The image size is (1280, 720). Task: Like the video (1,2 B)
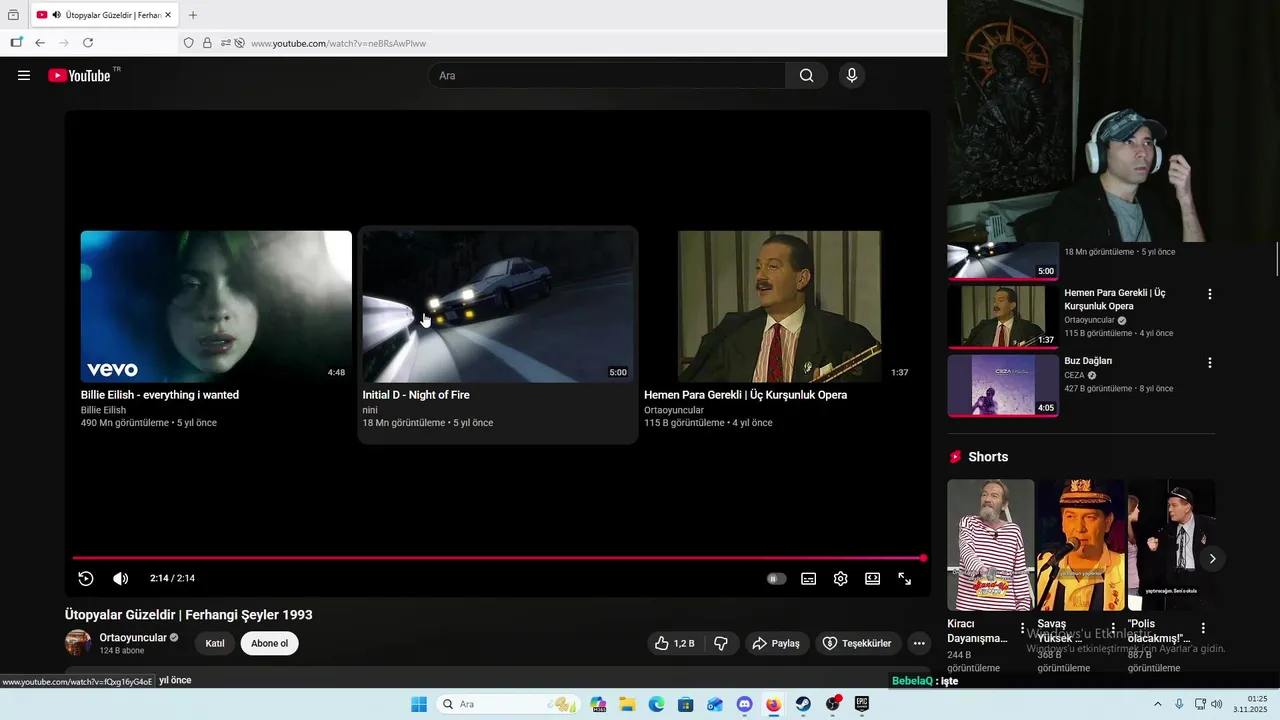pos(674,643)
